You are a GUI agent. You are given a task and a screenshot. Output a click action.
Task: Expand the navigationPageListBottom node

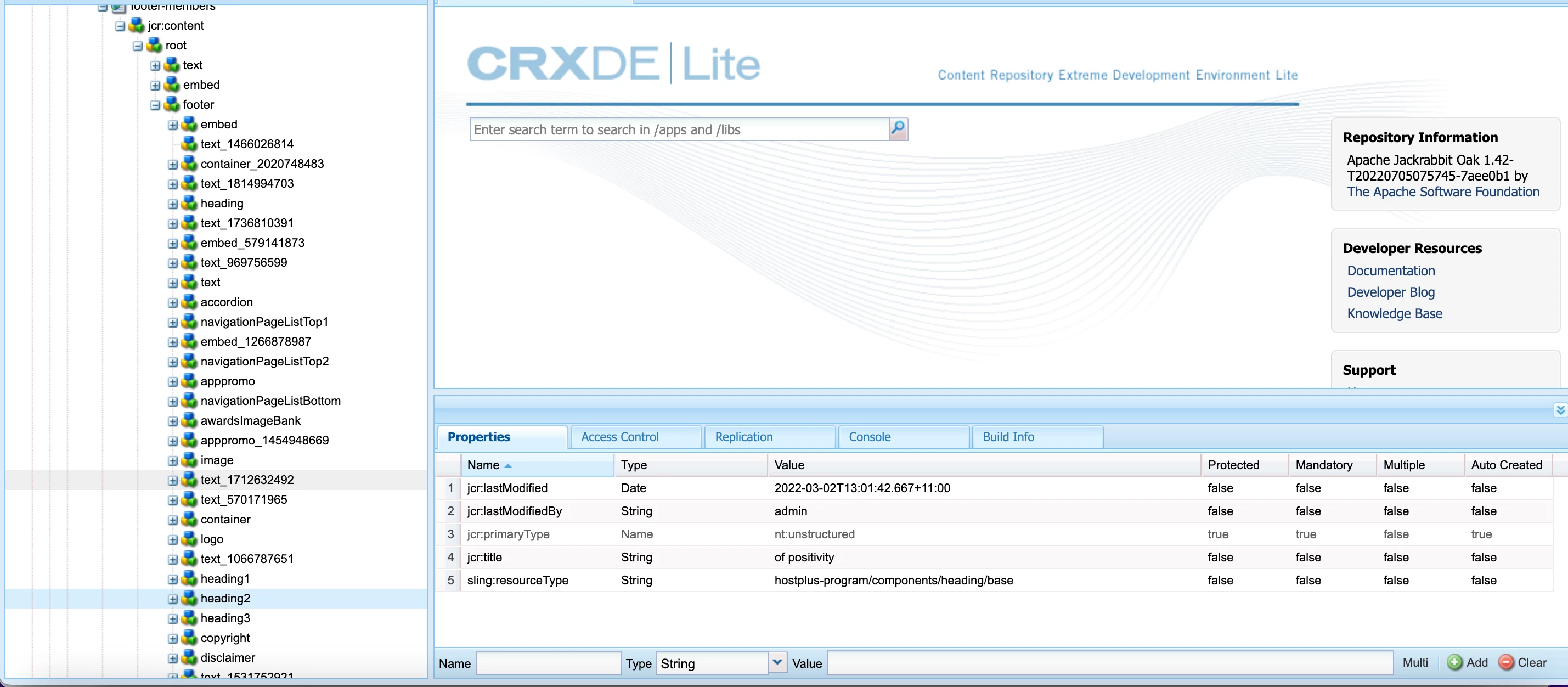[x=173, y=401]
